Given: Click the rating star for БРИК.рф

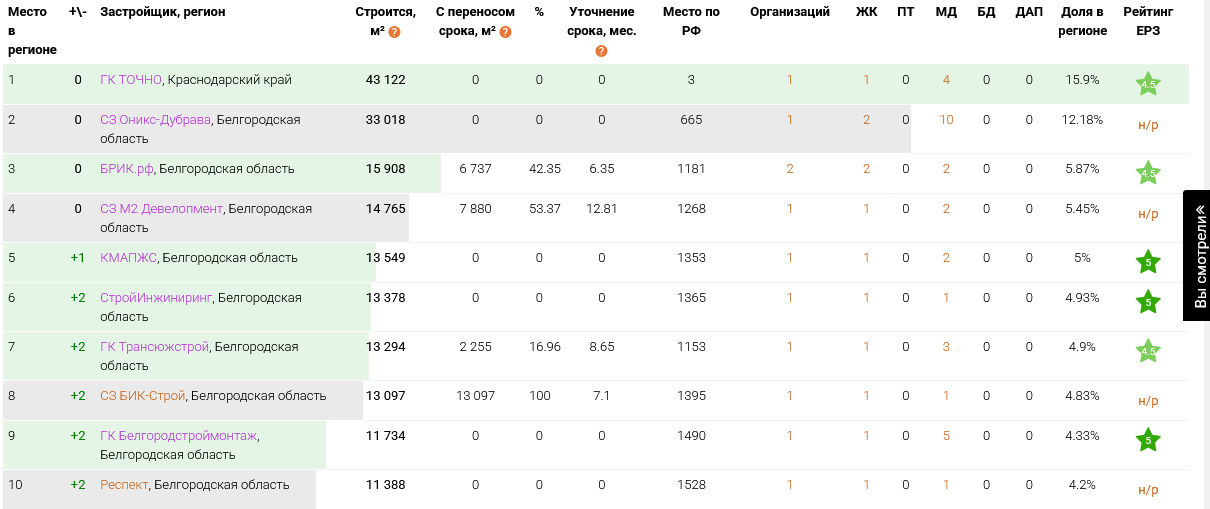Looking at the screenshot, I should (x=1148, y=174).
